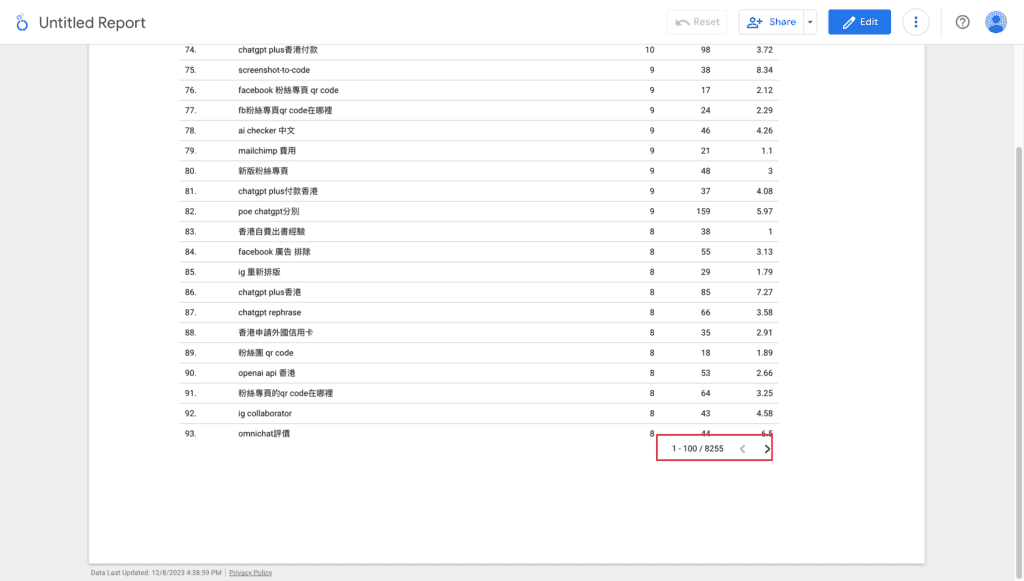Click row number 80. in table
1024x581 pixels.
[190, 171]
